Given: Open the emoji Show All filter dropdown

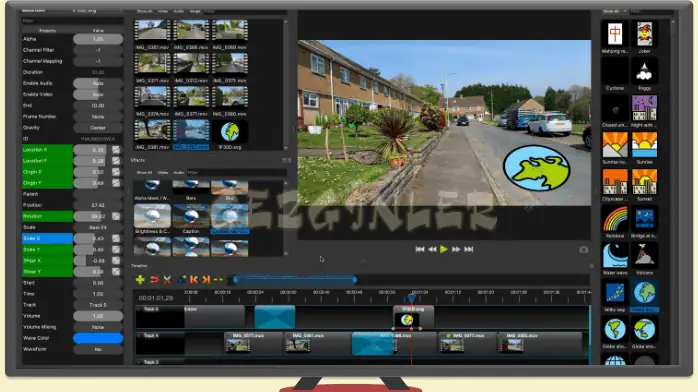Looking at the screenshot, I should [x=614, y=11].
